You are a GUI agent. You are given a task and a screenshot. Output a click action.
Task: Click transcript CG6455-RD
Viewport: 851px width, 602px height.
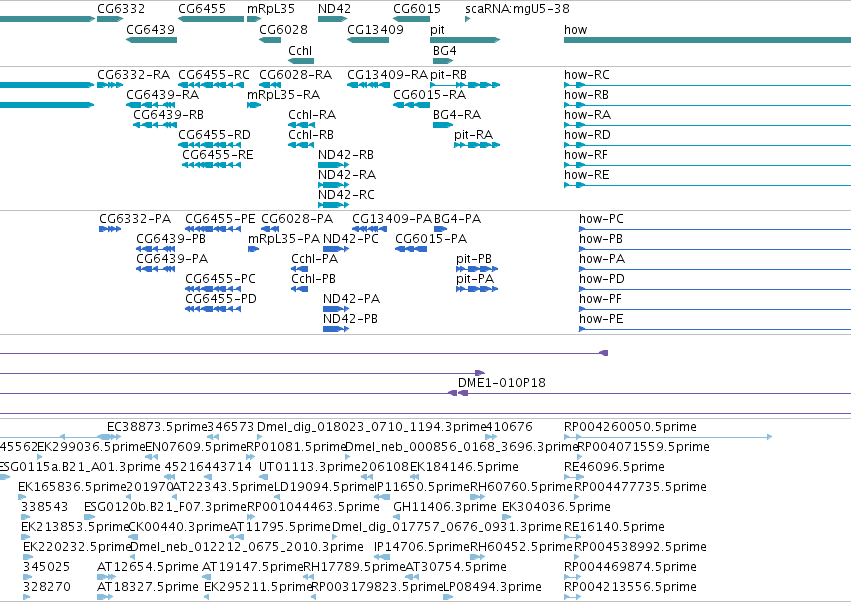(x=214, y=135)
